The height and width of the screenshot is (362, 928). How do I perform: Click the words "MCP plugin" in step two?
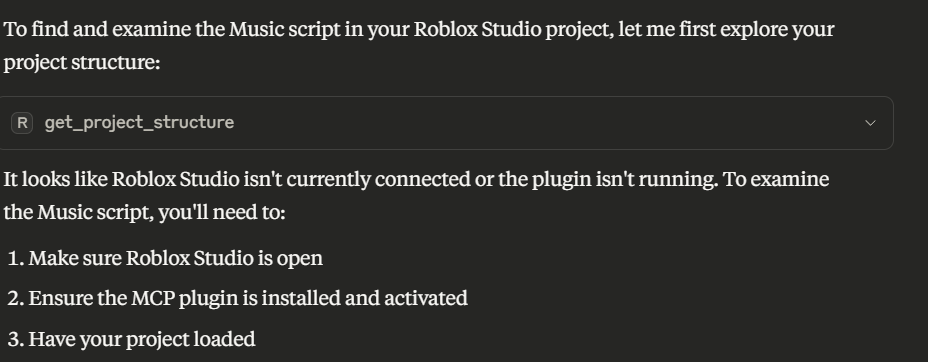[194, 298]
